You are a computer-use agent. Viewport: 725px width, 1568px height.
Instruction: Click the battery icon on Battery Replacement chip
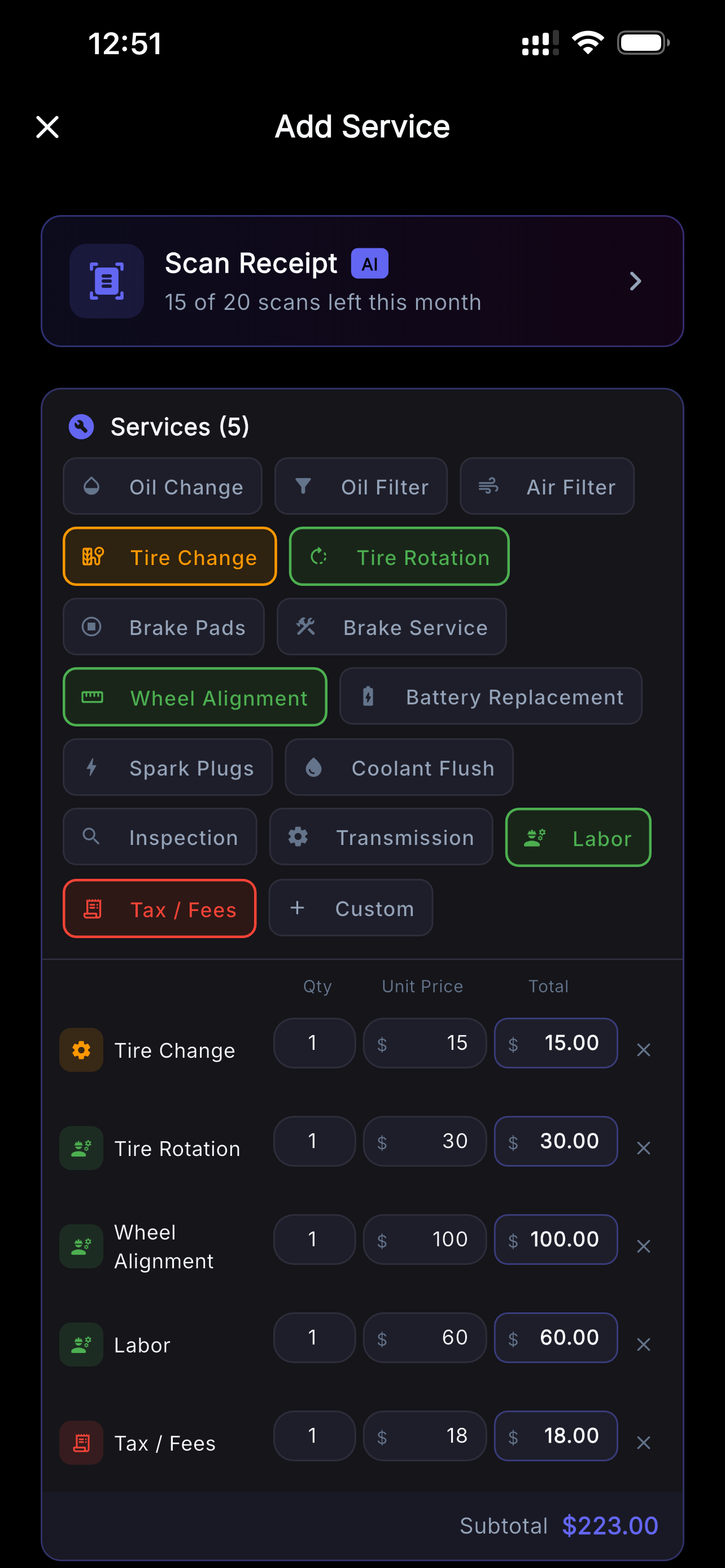pos(368,697)
